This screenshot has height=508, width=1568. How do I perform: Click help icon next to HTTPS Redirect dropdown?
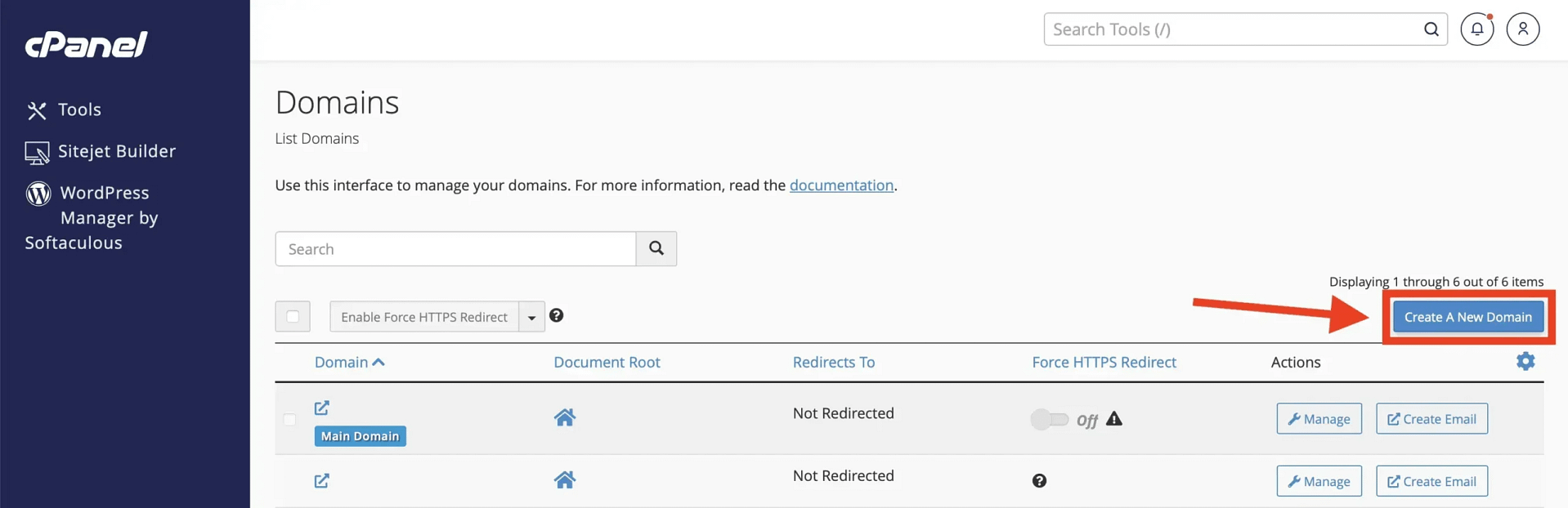557,315
